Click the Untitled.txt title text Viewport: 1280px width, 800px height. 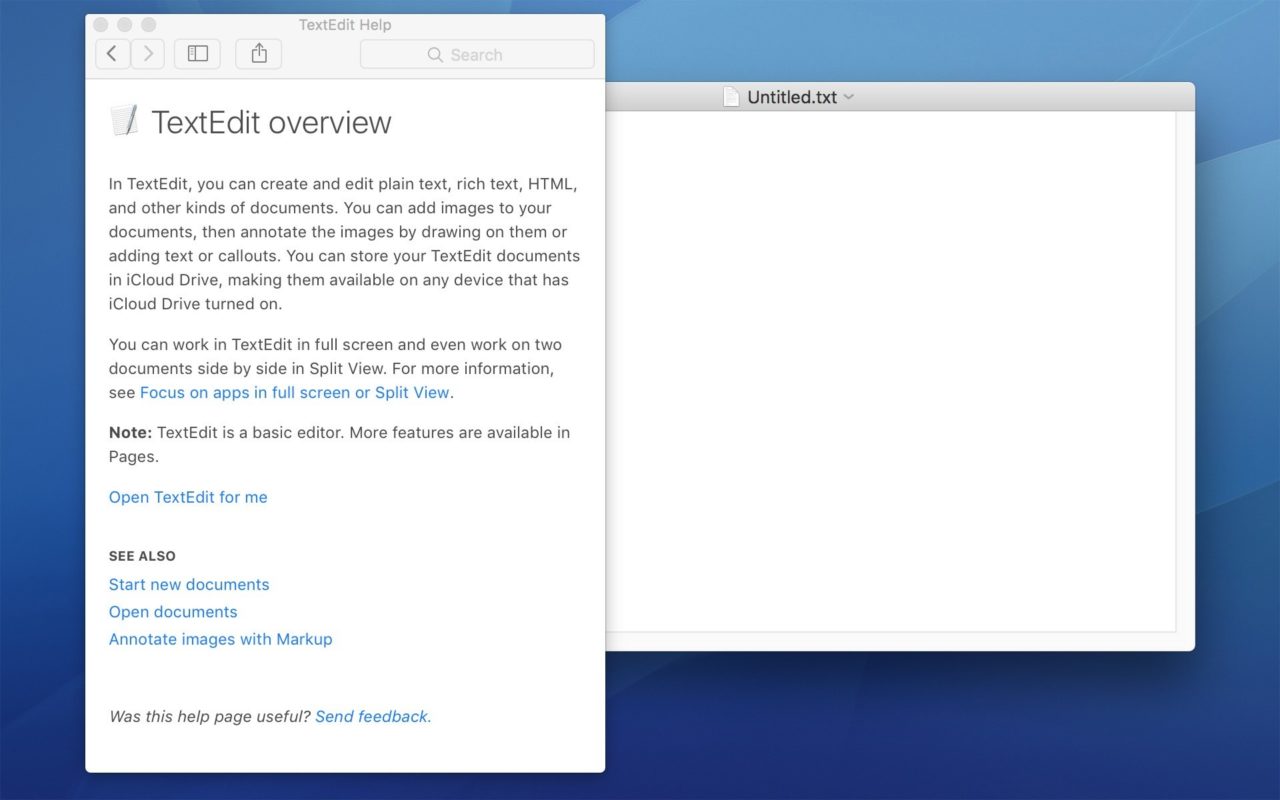tap(792, 97)
